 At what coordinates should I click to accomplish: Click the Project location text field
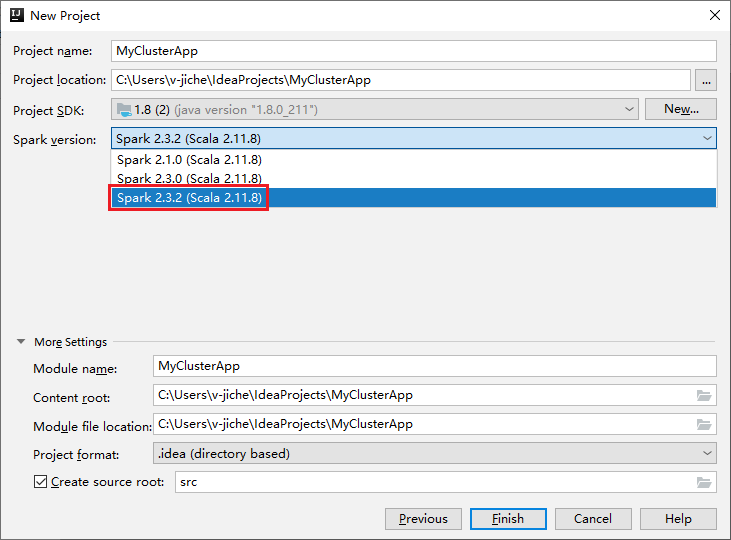(401, 80)
